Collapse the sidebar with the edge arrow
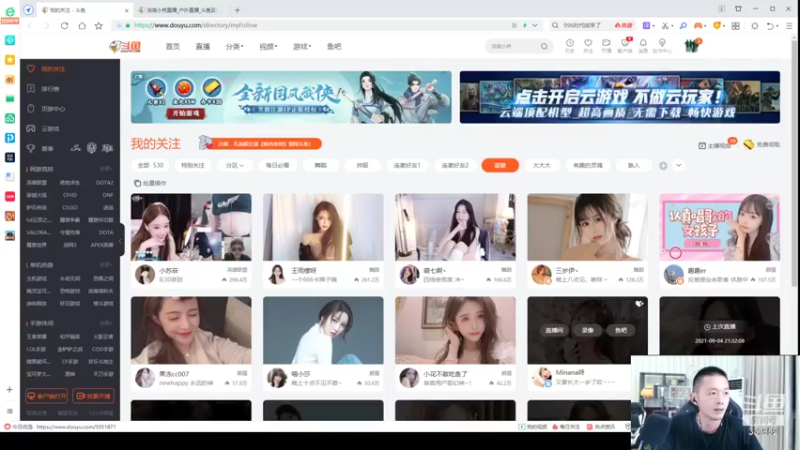800x450 pixels. [121, 241]
